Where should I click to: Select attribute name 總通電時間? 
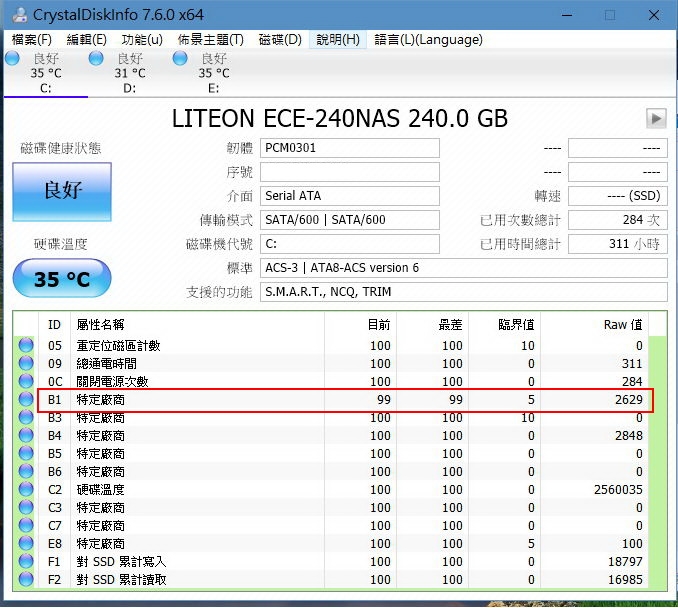tap(106, 364)
